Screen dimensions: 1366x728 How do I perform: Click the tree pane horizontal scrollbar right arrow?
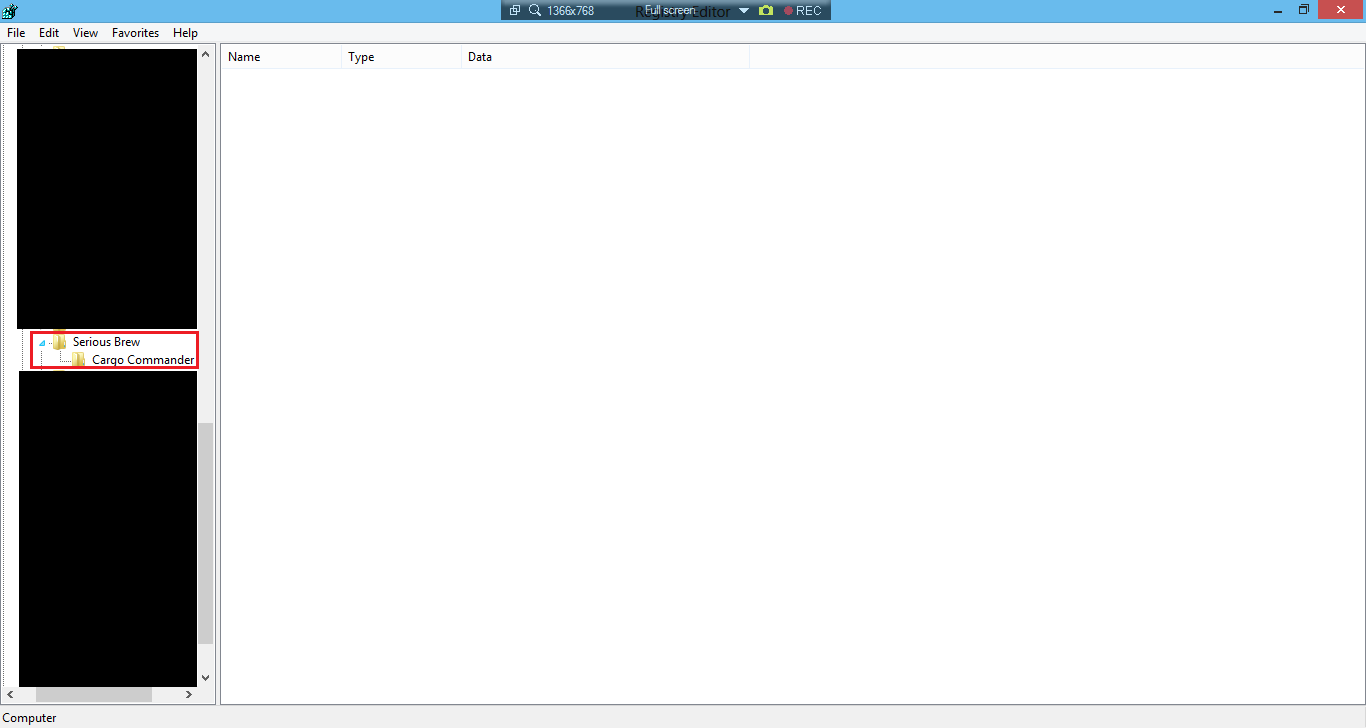[189, 694]
